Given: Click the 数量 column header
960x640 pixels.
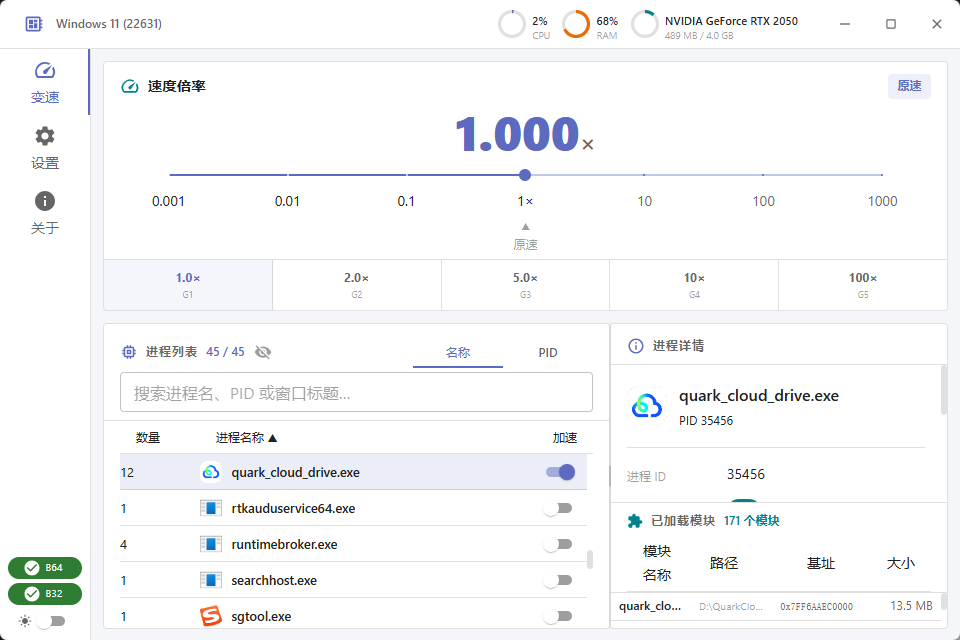Looking at the screenshot, I should (x=148, y=438).
